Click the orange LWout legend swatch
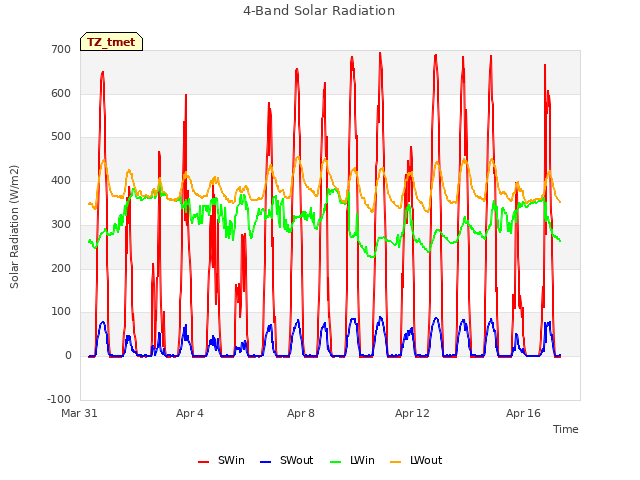This screenshot has width=640, height=480. click(x=396, y=462)
